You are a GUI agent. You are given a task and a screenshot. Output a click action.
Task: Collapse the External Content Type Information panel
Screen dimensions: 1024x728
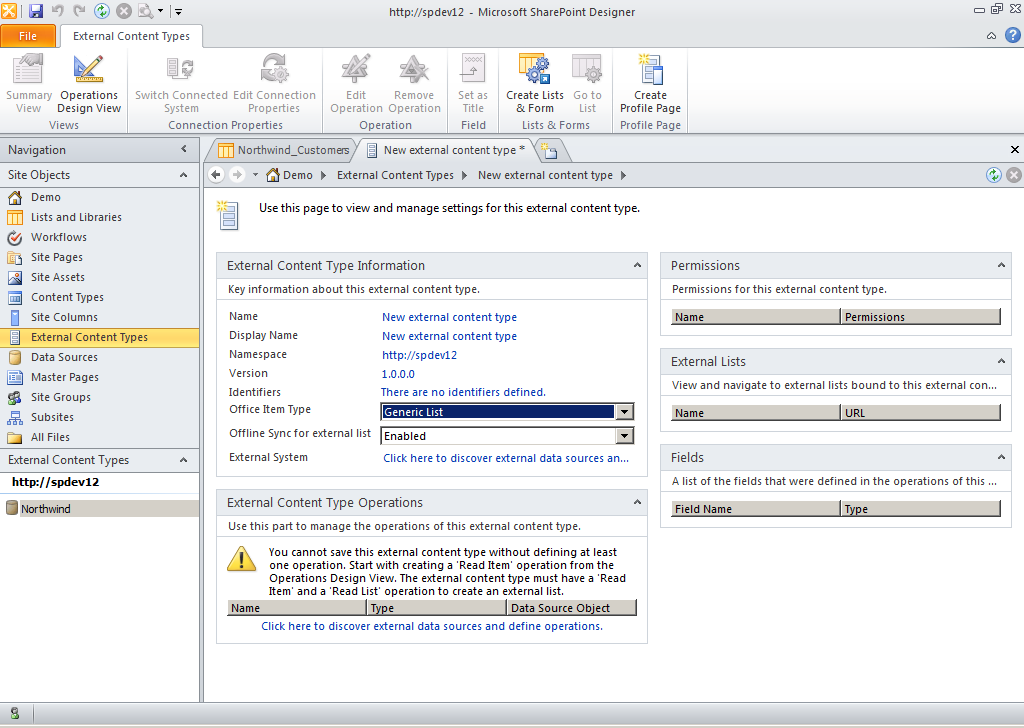click(x=637, y=265)
